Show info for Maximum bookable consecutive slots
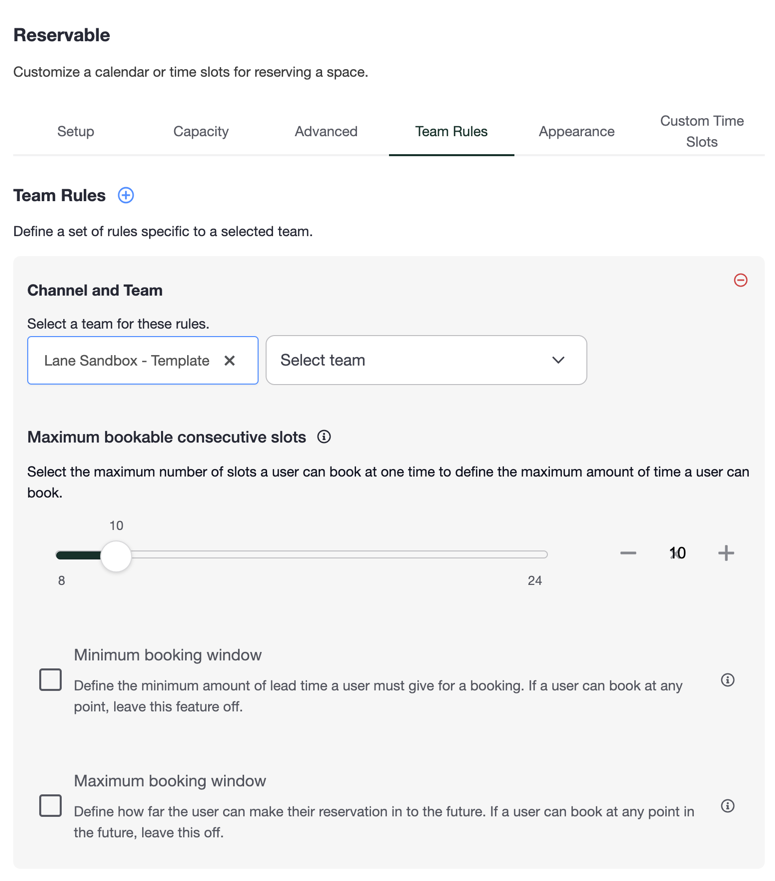 tap(324, 437)
